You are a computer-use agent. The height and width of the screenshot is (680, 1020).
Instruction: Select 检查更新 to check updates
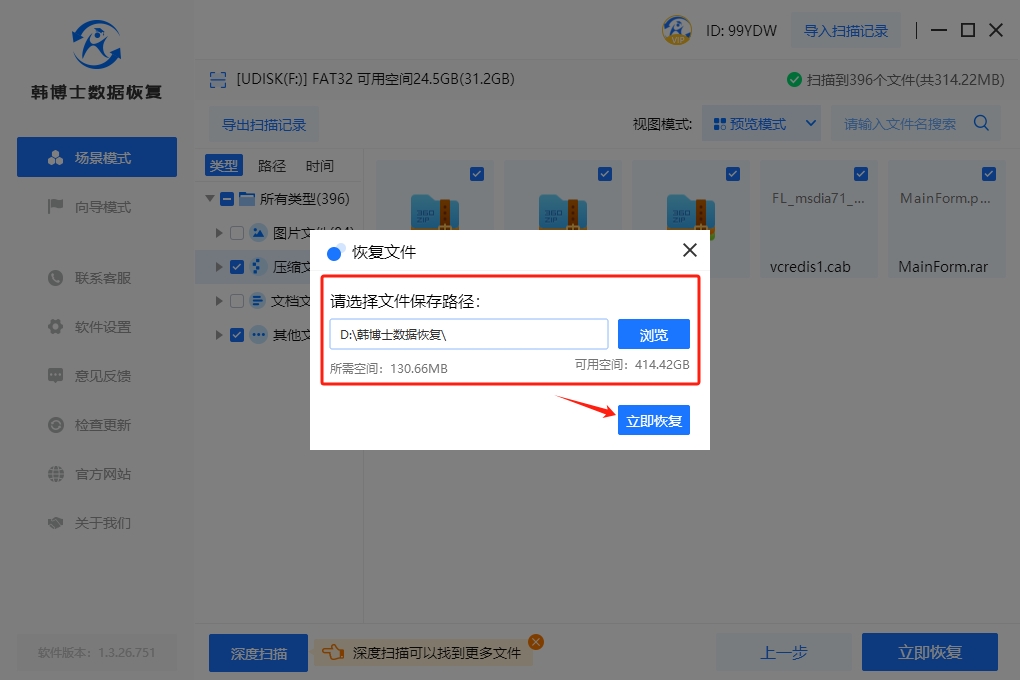tap(102, 425)
